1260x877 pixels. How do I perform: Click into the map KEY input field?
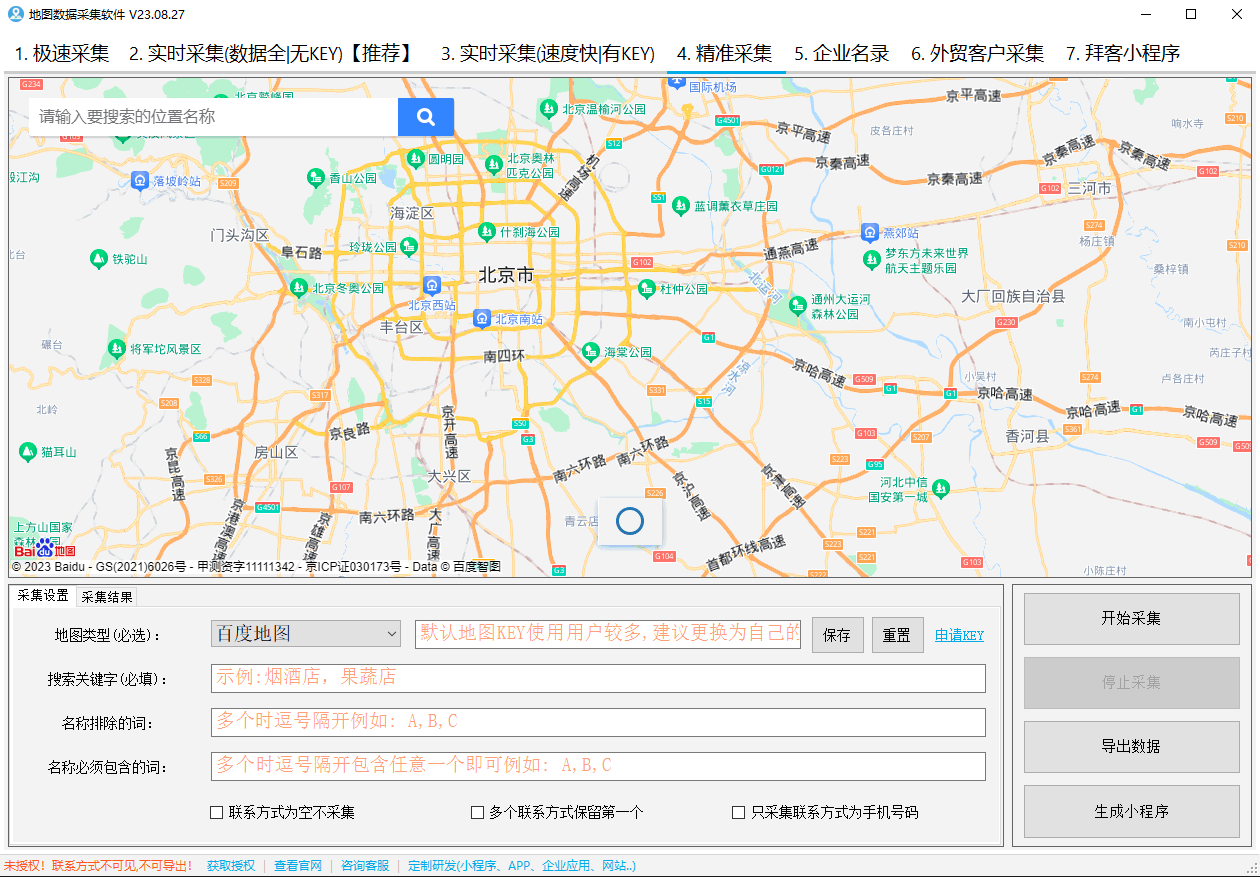[608, 634]
